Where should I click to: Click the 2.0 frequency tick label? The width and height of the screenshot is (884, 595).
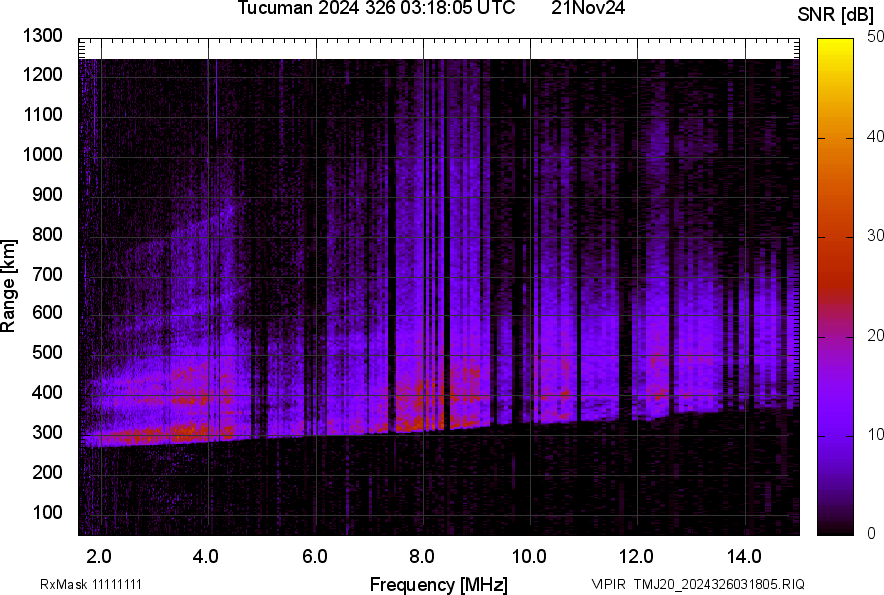tap(99, 556)
